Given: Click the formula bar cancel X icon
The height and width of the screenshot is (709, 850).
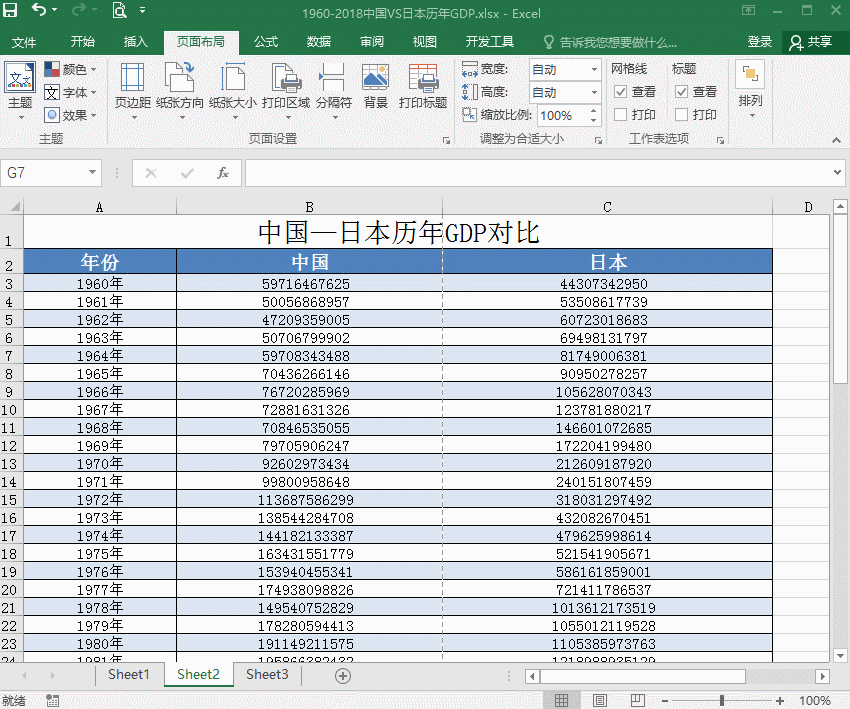Looking at the screenshot, I should [x=151, y=173].
